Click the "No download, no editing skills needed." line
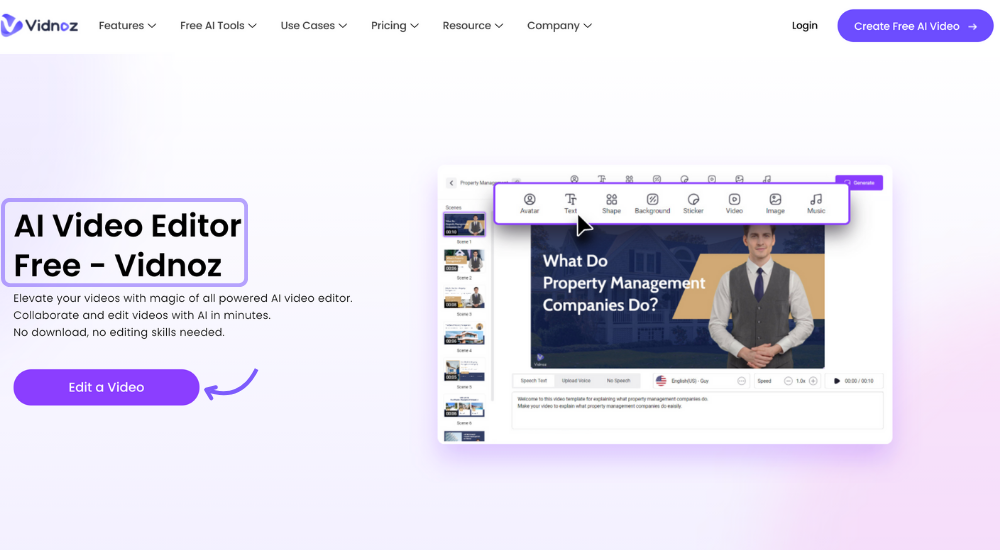 [x=119, y=332]
